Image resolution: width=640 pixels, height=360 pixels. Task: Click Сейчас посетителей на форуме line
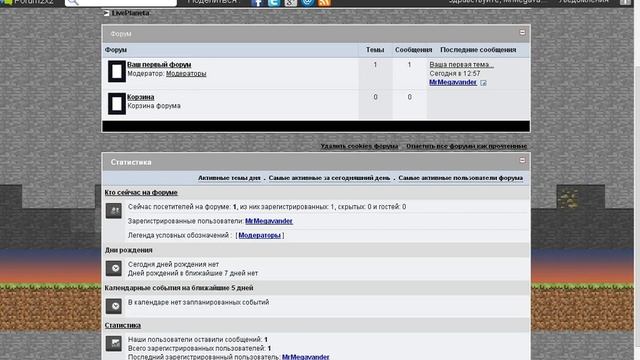(267, 207)
